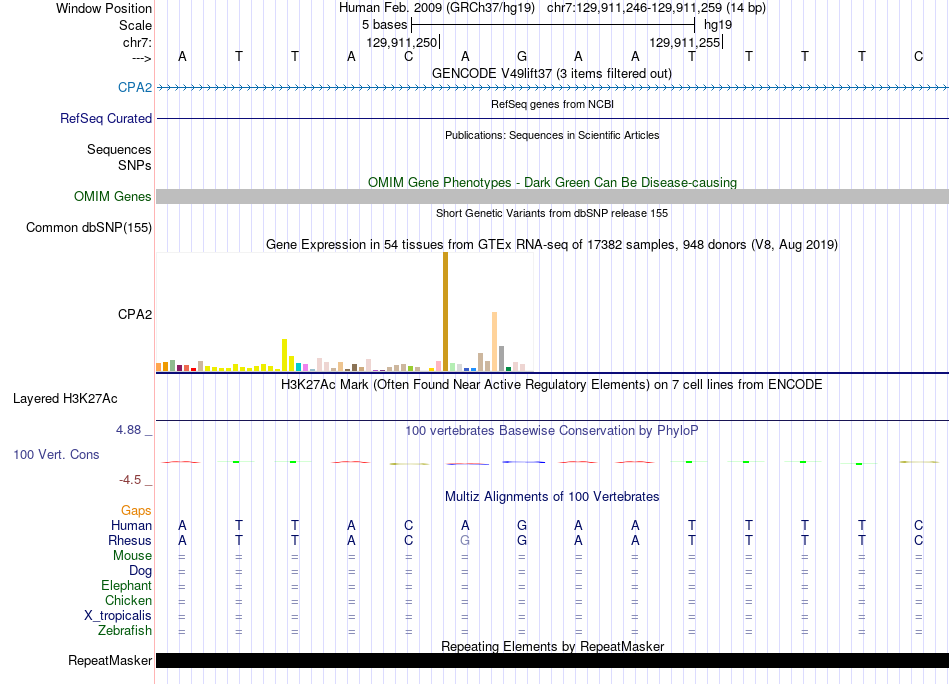Click the CPA2 gene arrow line in GENCODE track
950x684 pixels.
[x=553, y=88]
